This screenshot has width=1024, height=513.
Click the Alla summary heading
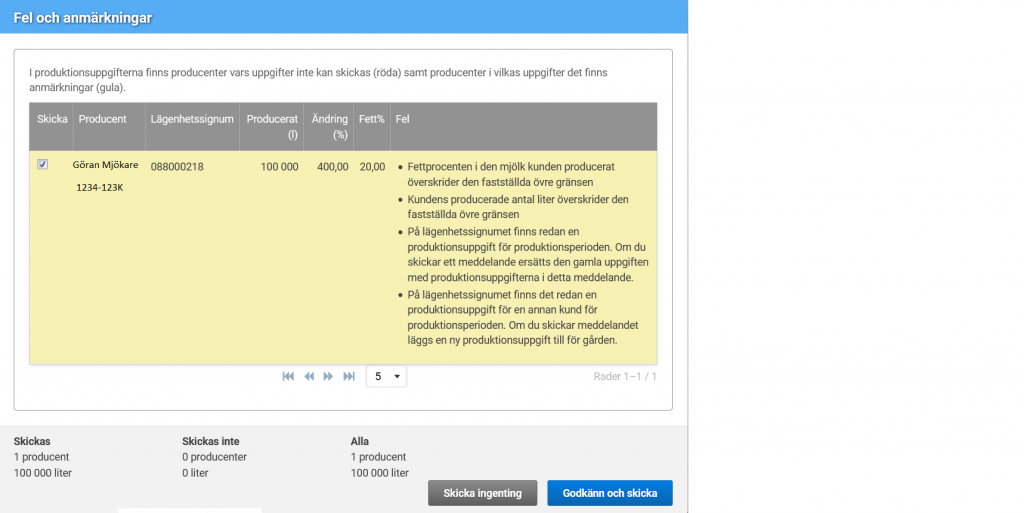[360, 441]
